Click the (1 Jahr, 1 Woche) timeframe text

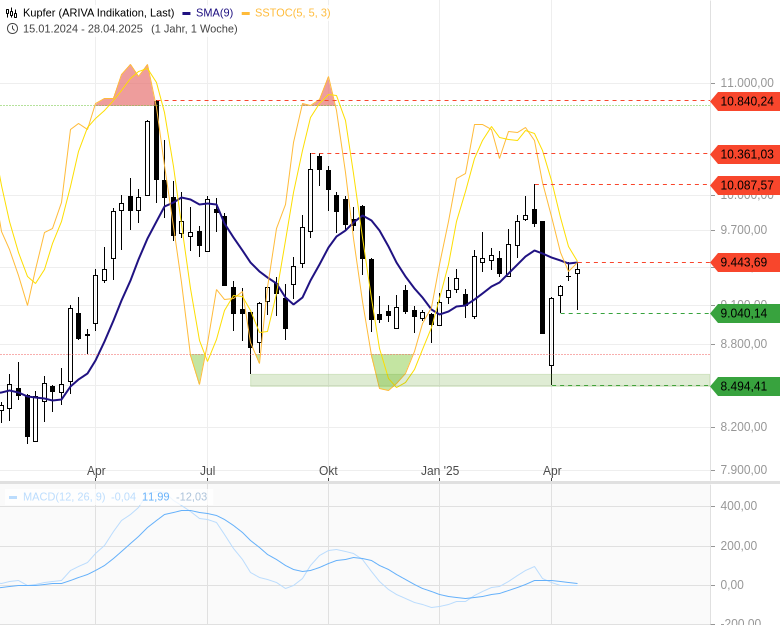pyautogui.click(x=194, y=28)
